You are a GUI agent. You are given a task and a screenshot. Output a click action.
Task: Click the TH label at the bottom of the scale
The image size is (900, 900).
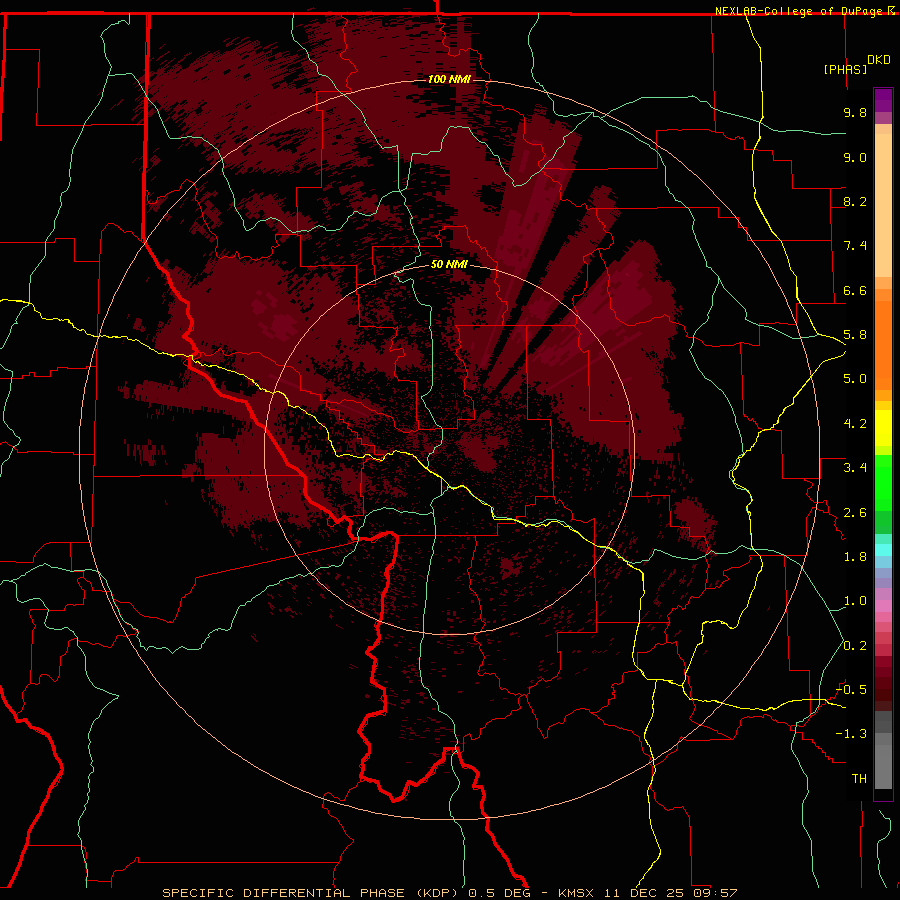859,779
